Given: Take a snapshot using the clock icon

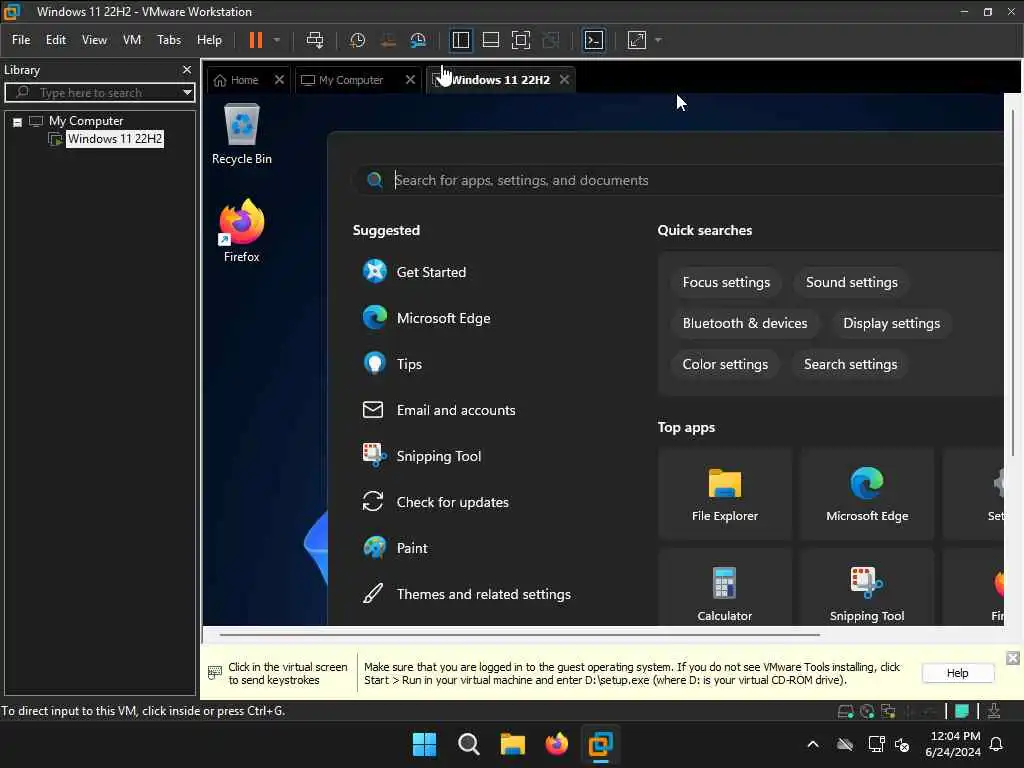Looking at the screenshot, I should pos(357,40).
